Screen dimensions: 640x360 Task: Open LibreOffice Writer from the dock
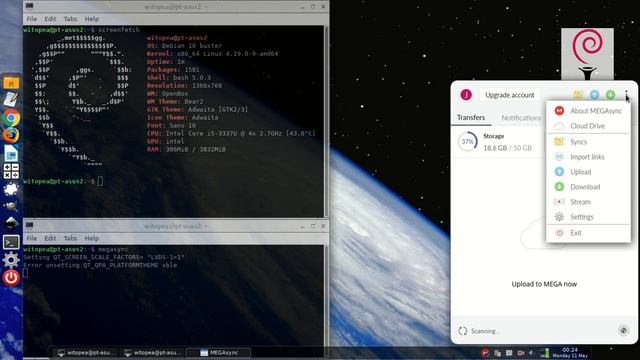coord(11,154)
